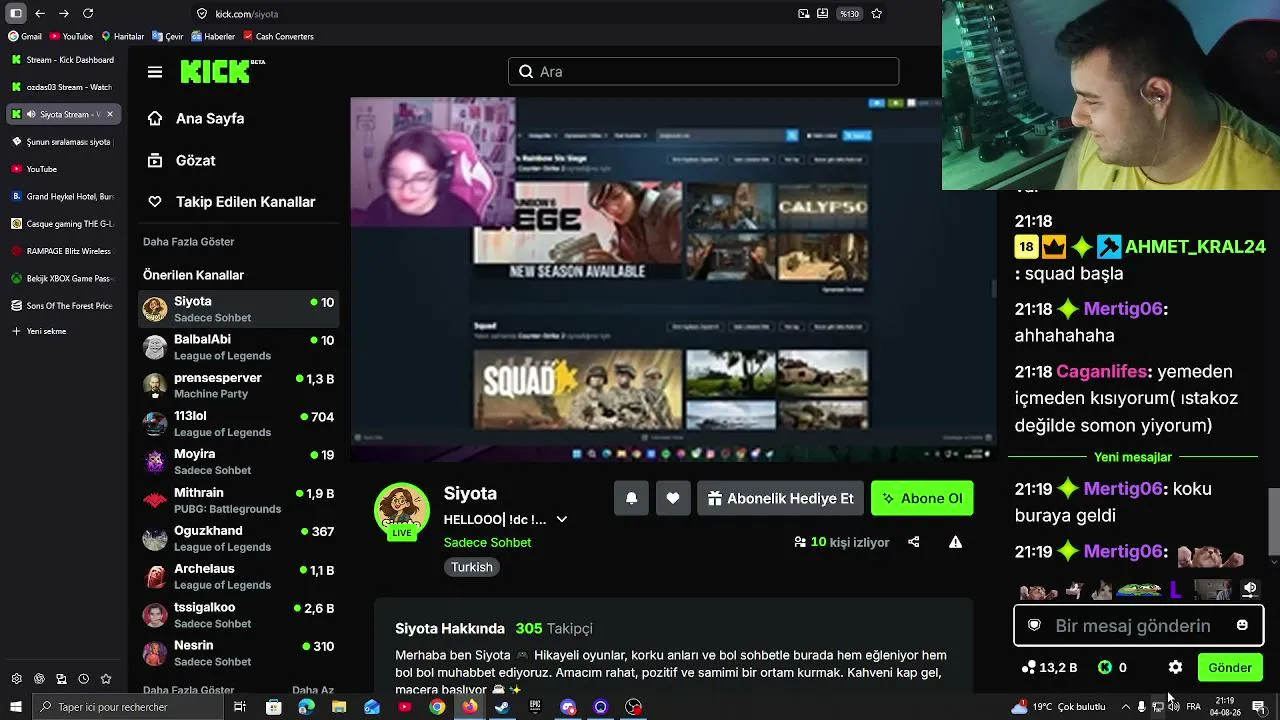Click the Windows Start button
The width and height of the screenshot is (1280, 720).
tap(15, 707)
